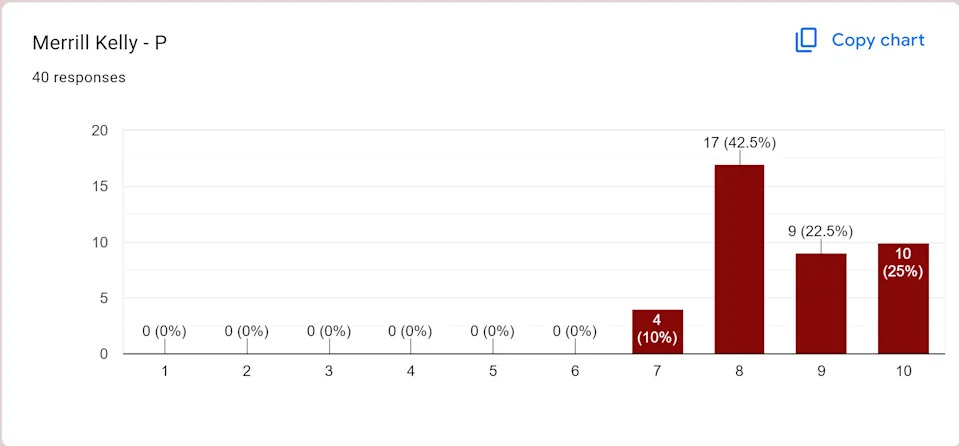Viewport: 959px width, 446px height.
Task: Click x-axis label 6
Action: pyautogui.click(x=575, y=371)
